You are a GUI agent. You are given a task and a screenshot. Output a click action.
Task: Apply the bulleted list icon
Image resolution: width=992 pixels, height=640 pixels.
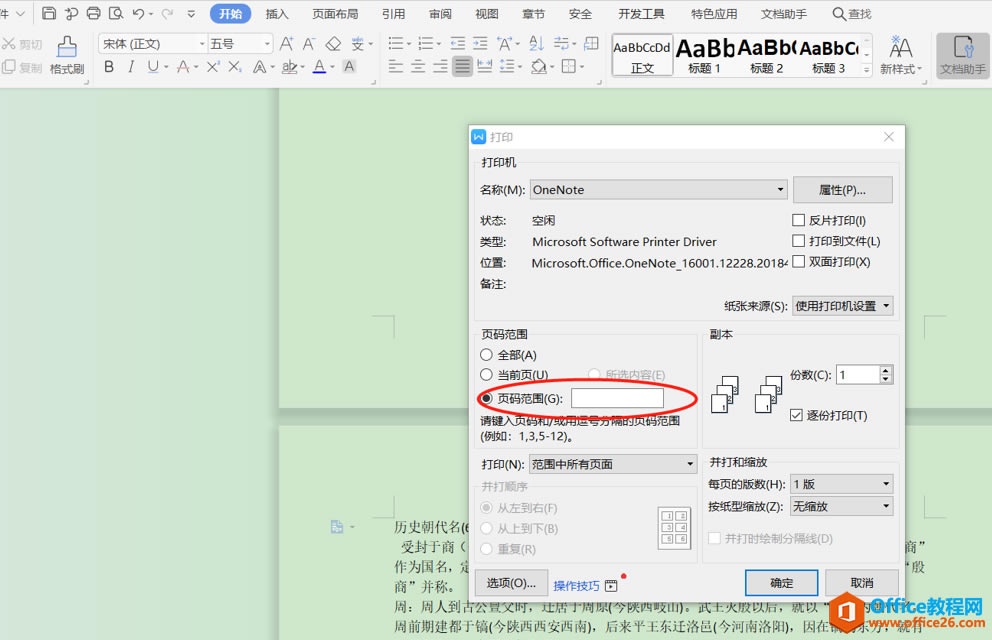(395, 42)
